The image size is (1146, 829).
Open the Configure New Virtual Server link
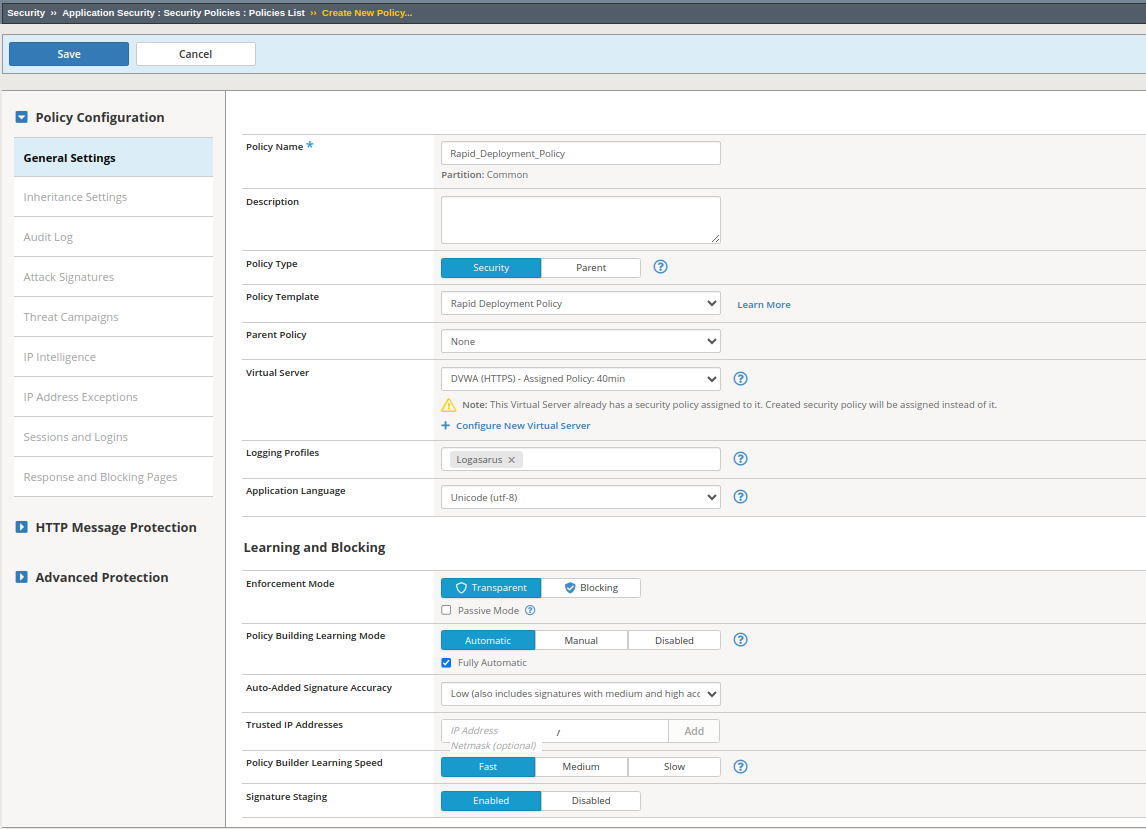(x=522, y=426)
